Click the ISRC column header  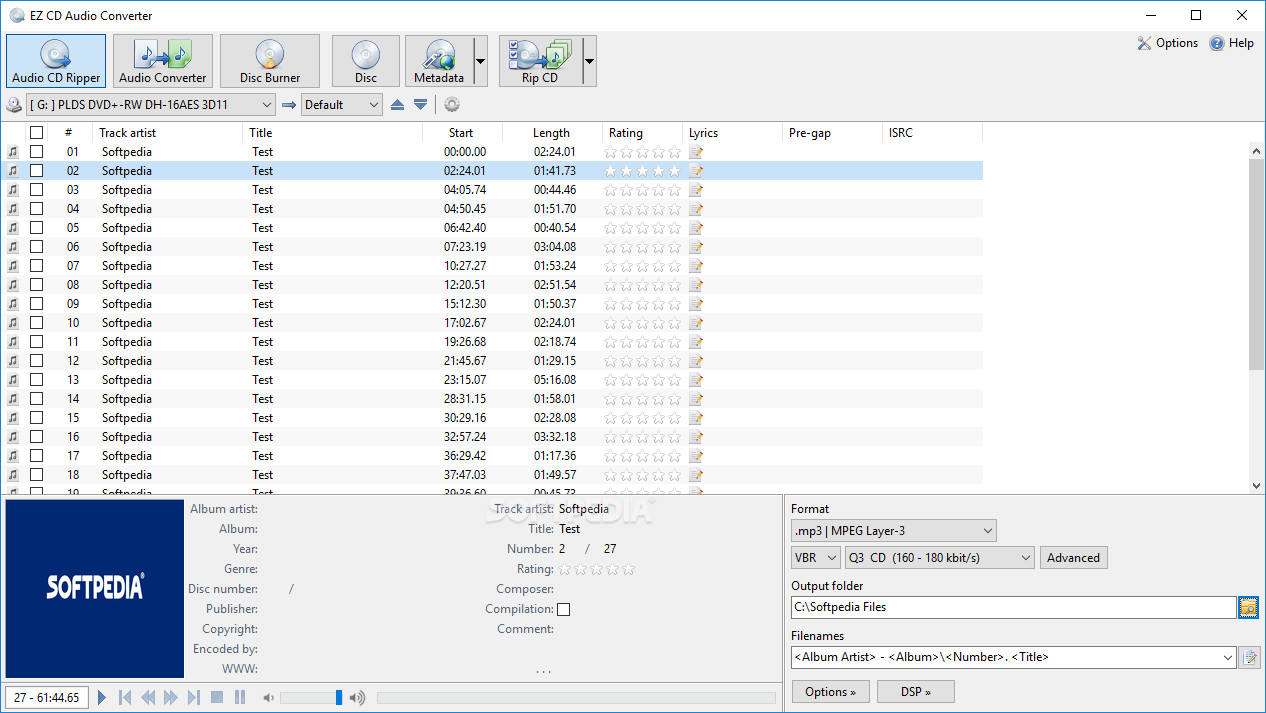pos(932,132)
